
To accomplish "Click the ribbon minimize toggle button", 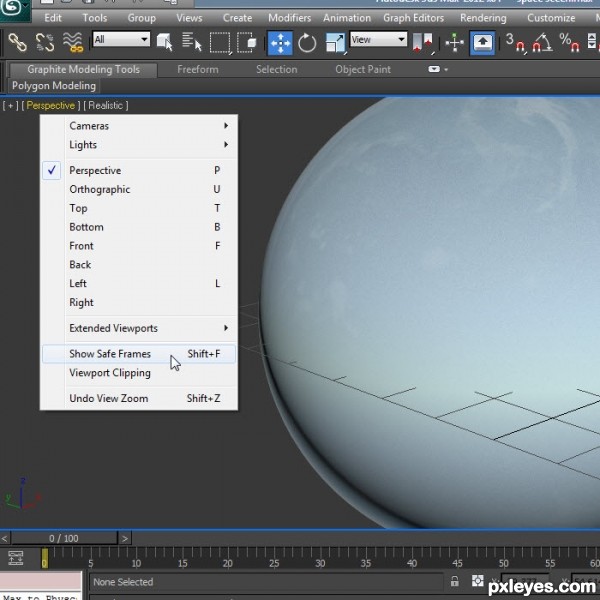I will [434, 69].
